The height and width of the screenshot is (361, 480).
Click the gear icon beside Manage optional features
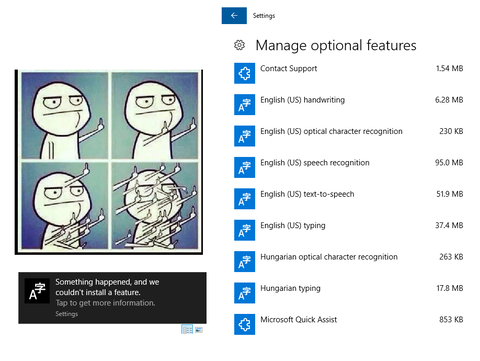coord(239,45)
